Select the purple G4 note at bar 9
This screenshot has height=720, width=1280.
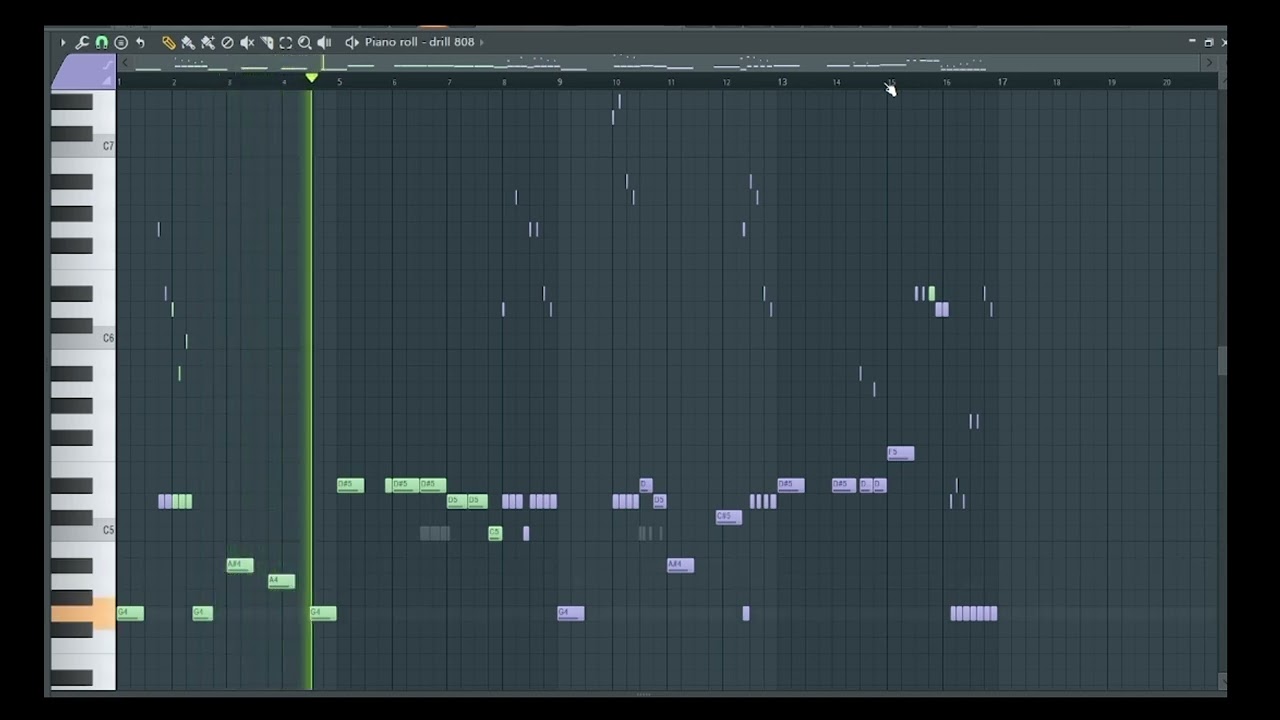tap(570, 613)
